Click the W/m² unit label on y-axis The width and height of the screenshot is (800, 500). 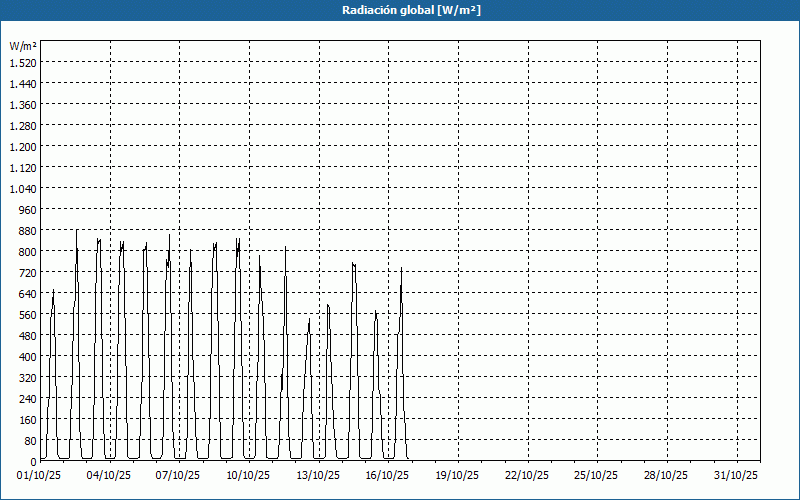click(23, 46)
